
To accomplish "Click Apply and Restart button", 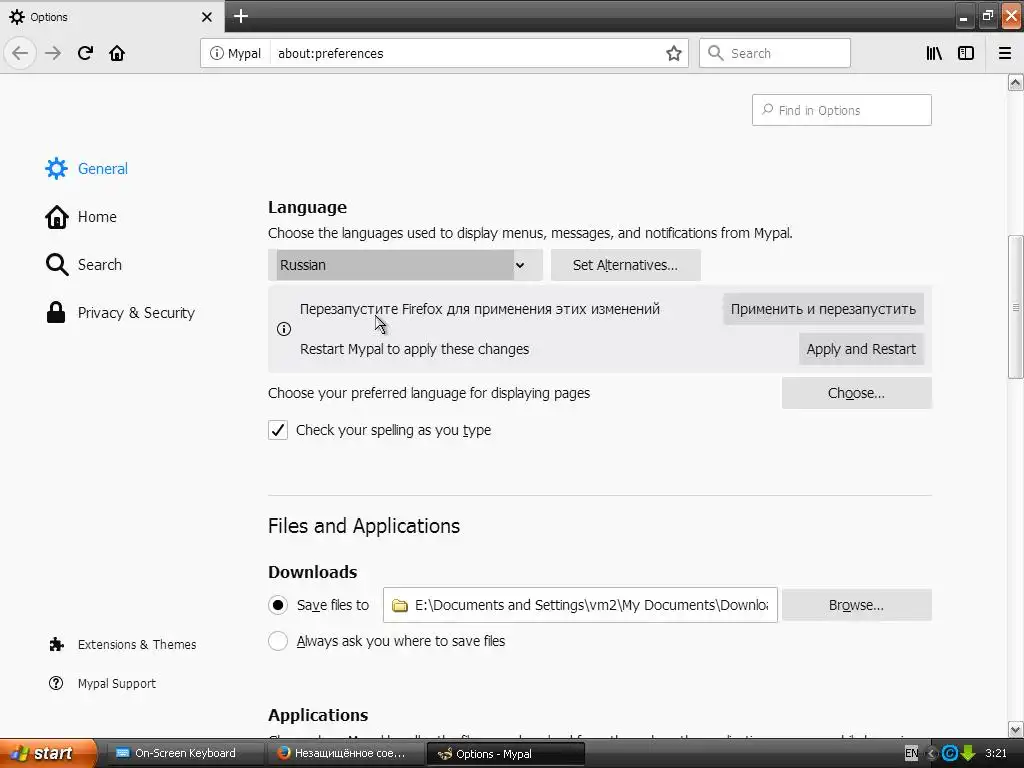I will click(x=861, y=349).
